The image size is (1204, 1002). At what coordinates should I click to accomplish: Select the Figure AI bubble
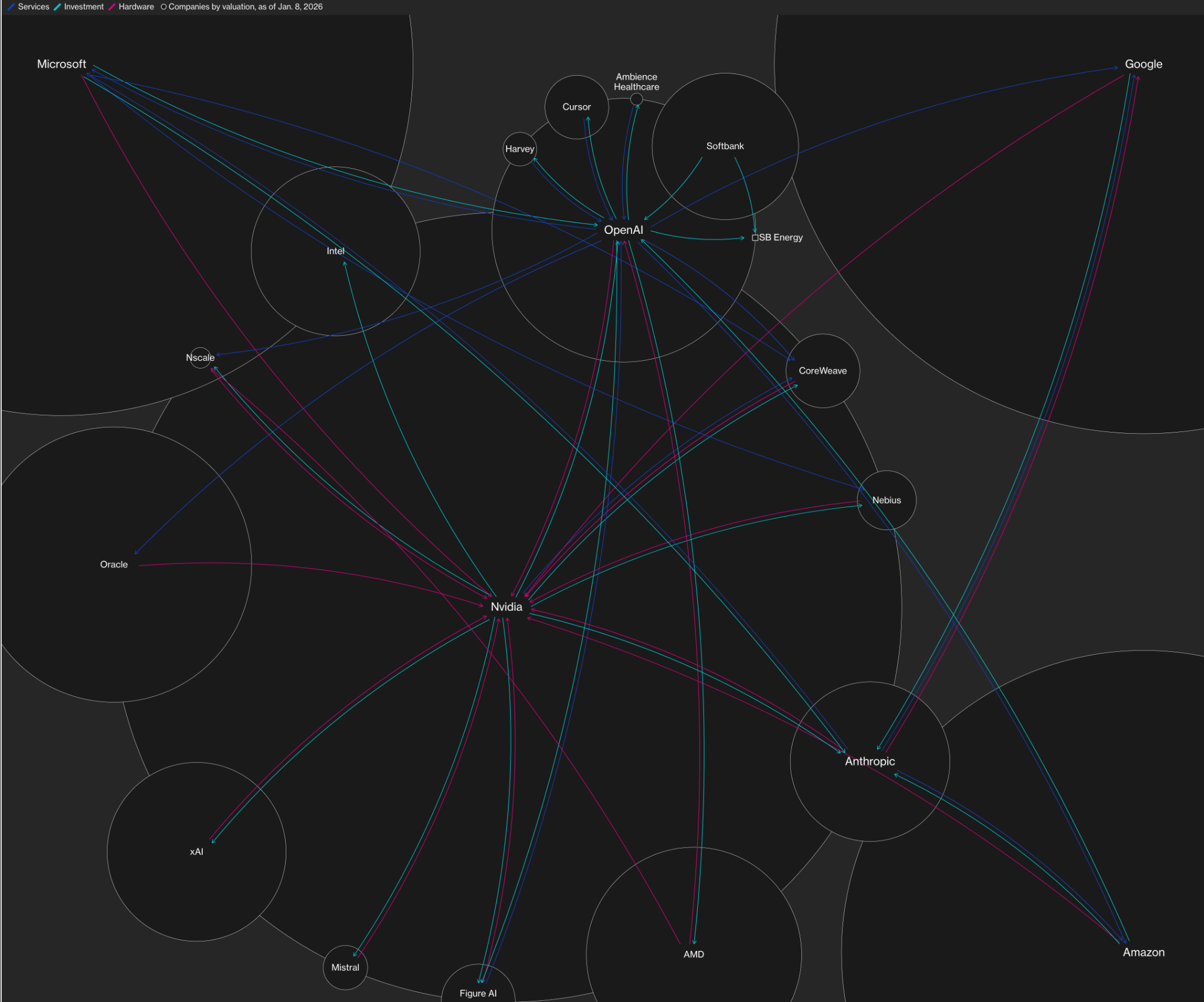click(478, 983)
